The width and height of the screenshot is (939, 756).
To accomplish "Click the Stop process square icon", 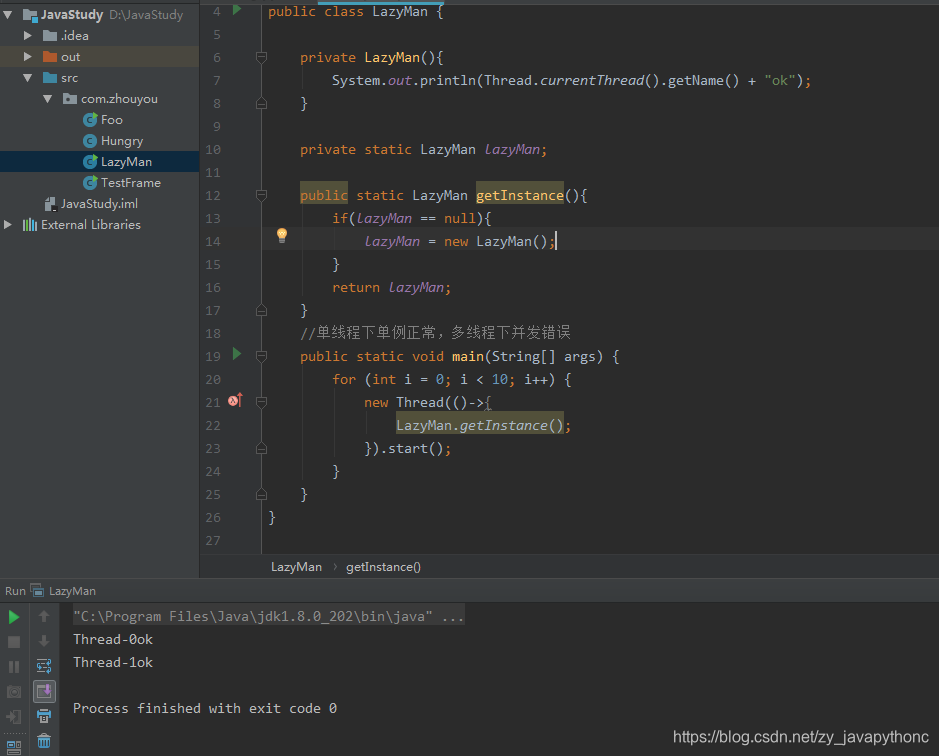I will coord(14,642).
